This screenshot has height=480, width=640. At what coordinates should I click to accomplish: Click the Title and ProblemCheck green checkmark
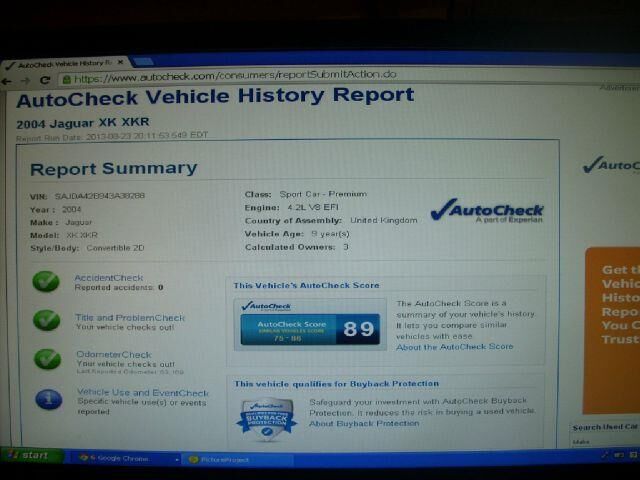point(47,320)
